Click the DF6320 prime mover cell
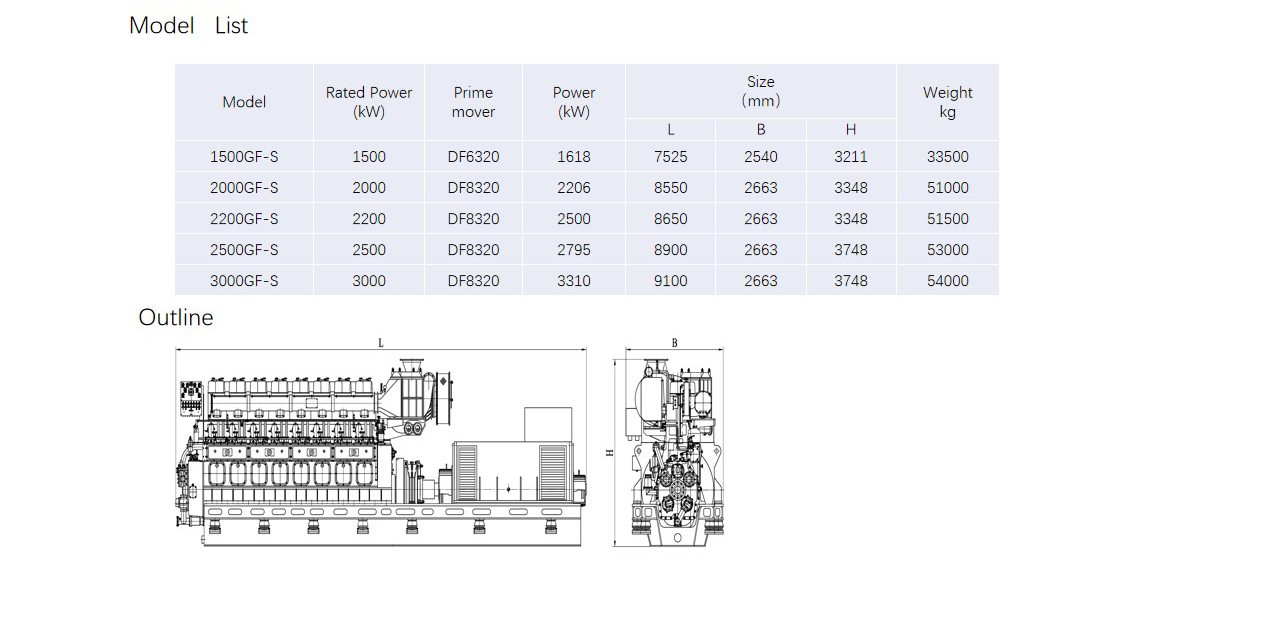 tap(473, 156)
